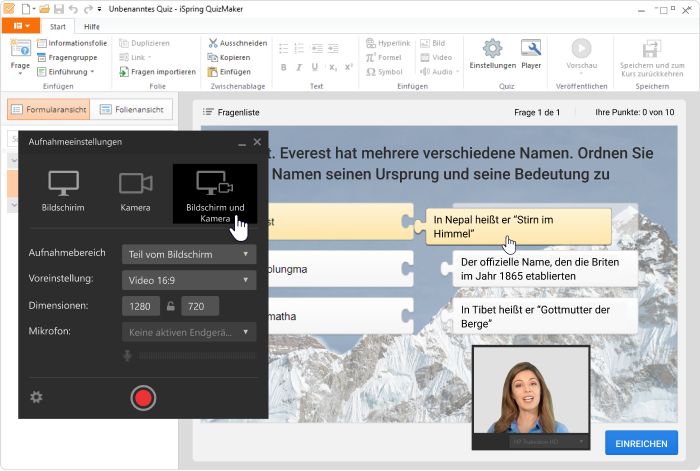Screen dimensions: 700x471
Task: Open the Player settings
Action: coord(531,54)
